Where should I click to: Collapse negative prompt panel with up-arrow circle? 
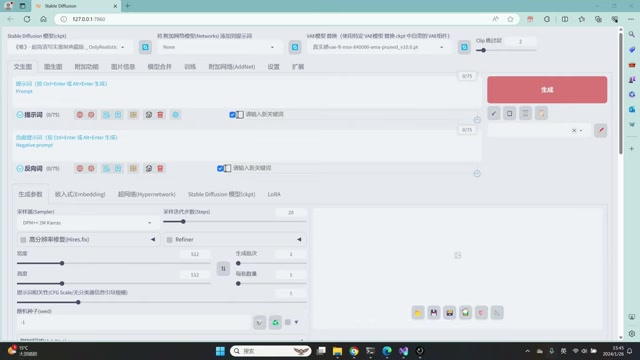[x=477, y=174]
